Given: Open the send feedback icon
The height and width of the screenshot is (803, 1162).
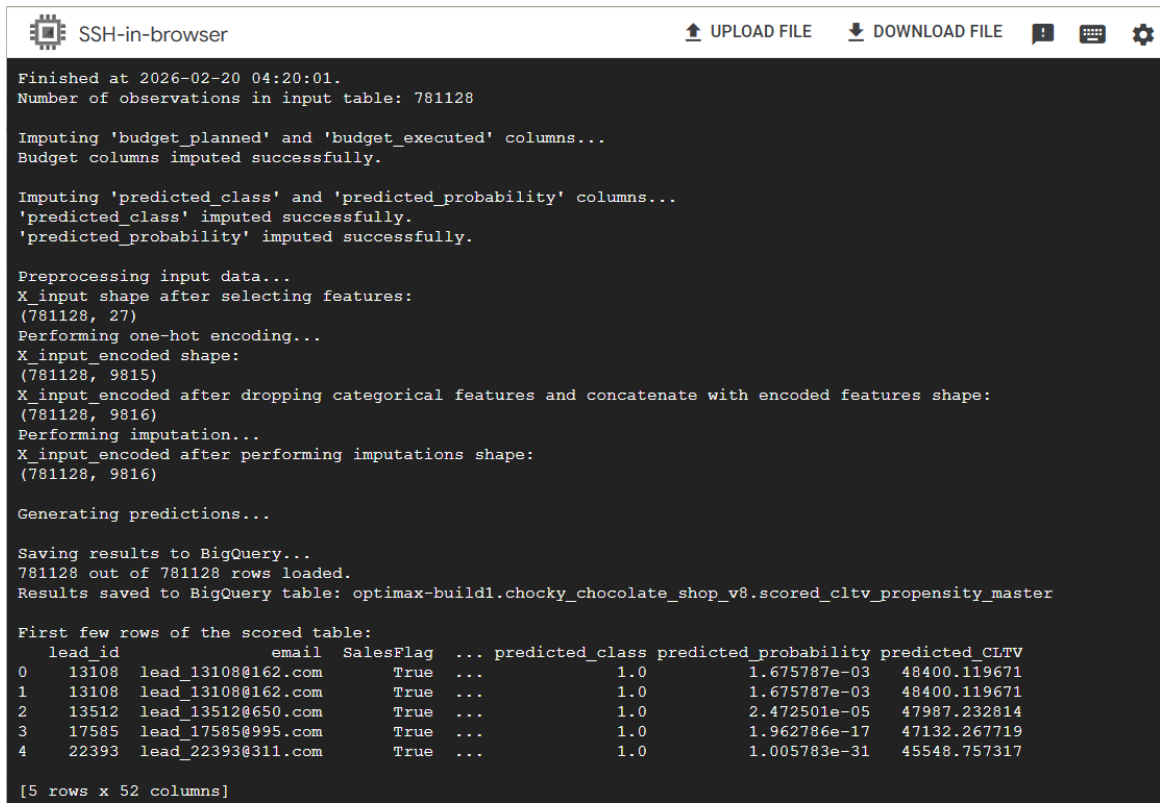Looking at the screenshot, I should pyautogui.click(x=1043, y=34).
